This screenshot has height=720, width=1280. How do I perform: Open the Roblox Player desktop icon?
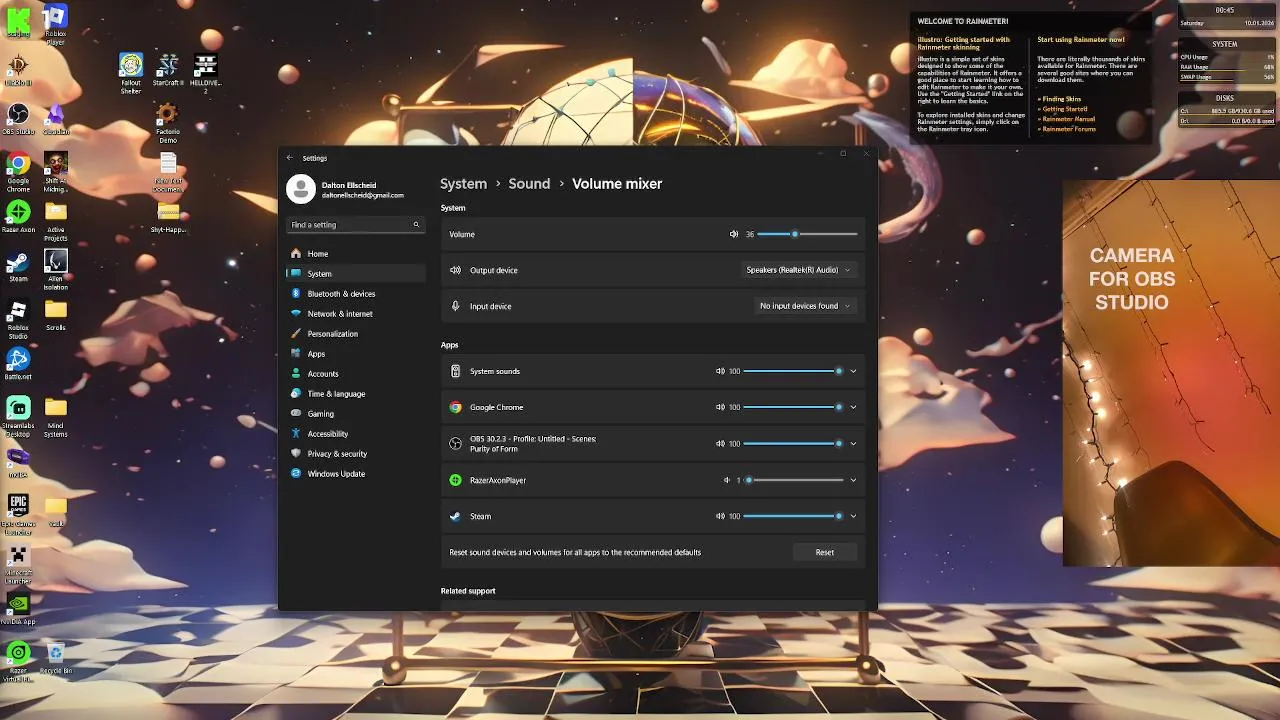[x=56, y=25]
